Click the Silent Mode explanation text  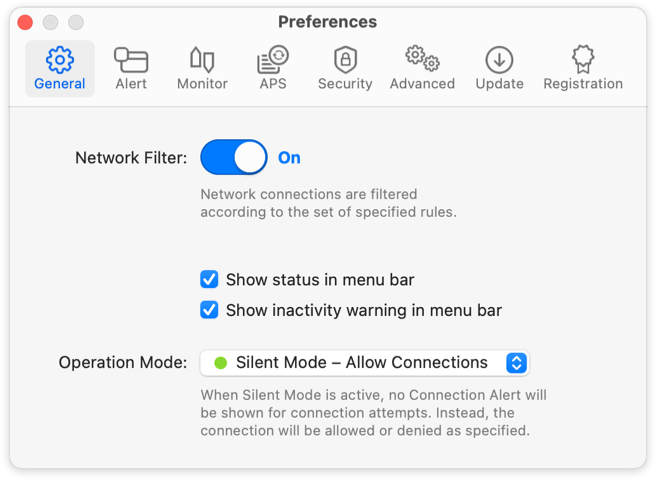[373, 413]
